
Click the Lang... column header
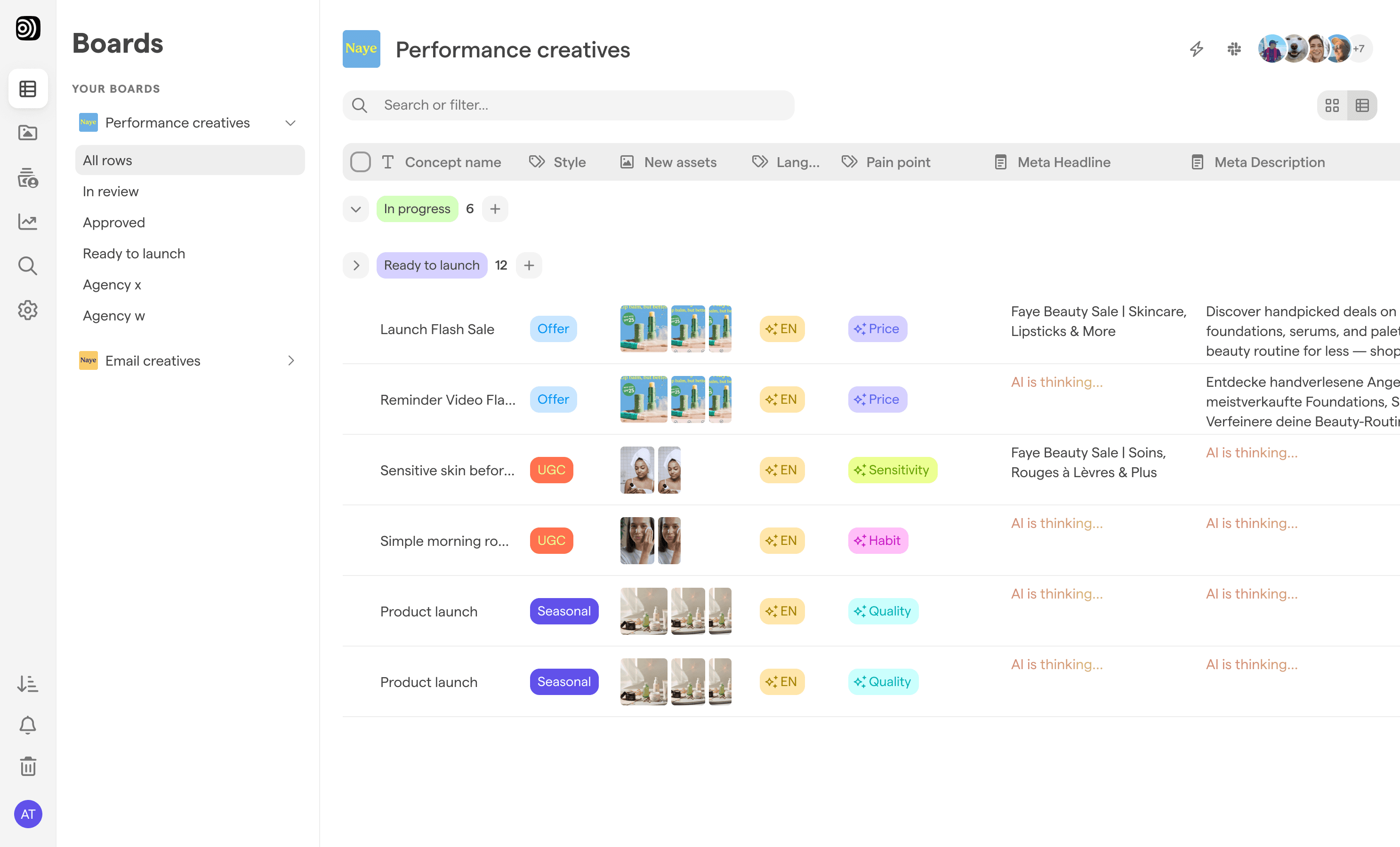(x=786, y=162)
